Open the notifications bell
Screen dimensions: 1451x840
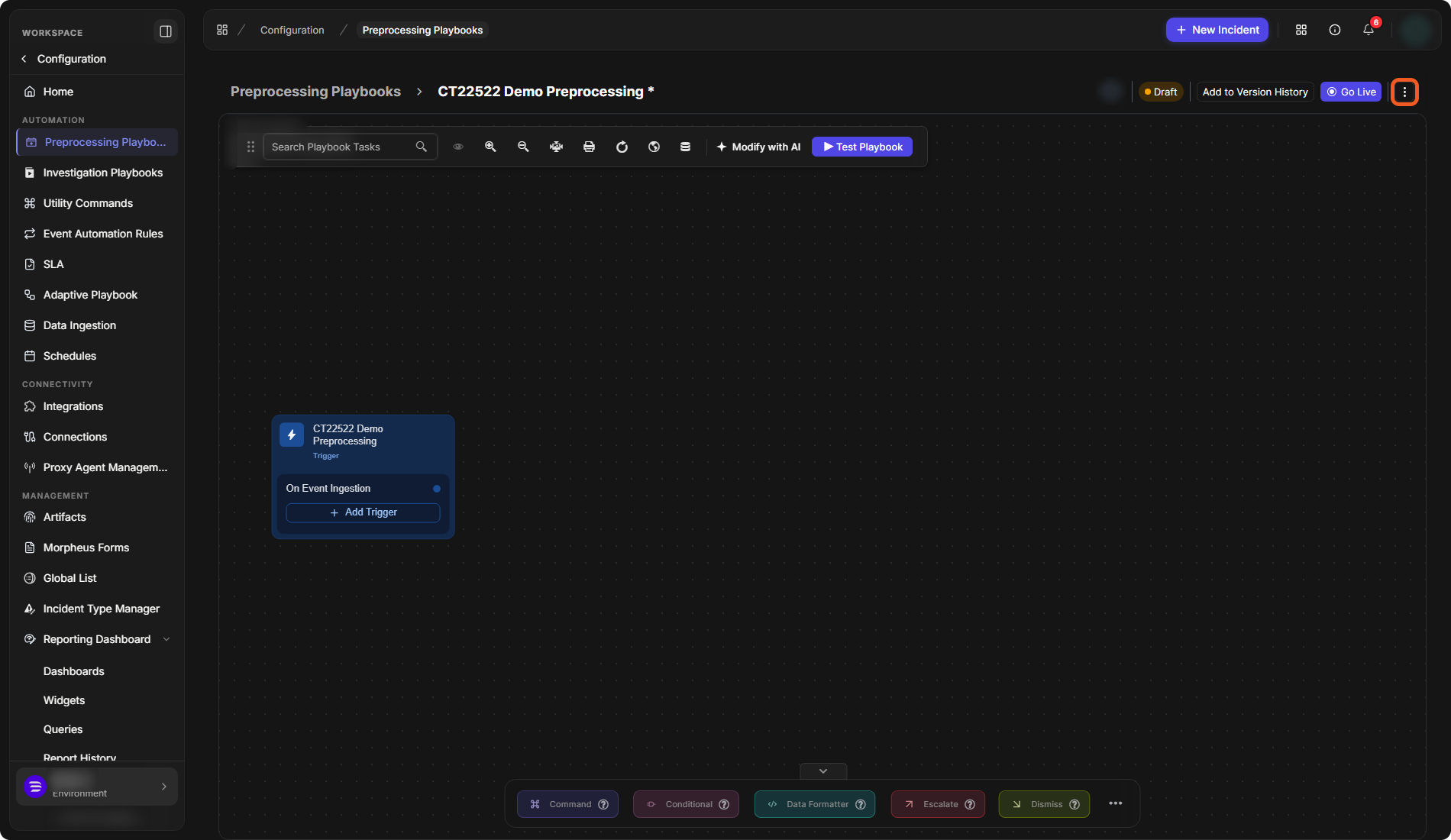[x=1369, y=30]
